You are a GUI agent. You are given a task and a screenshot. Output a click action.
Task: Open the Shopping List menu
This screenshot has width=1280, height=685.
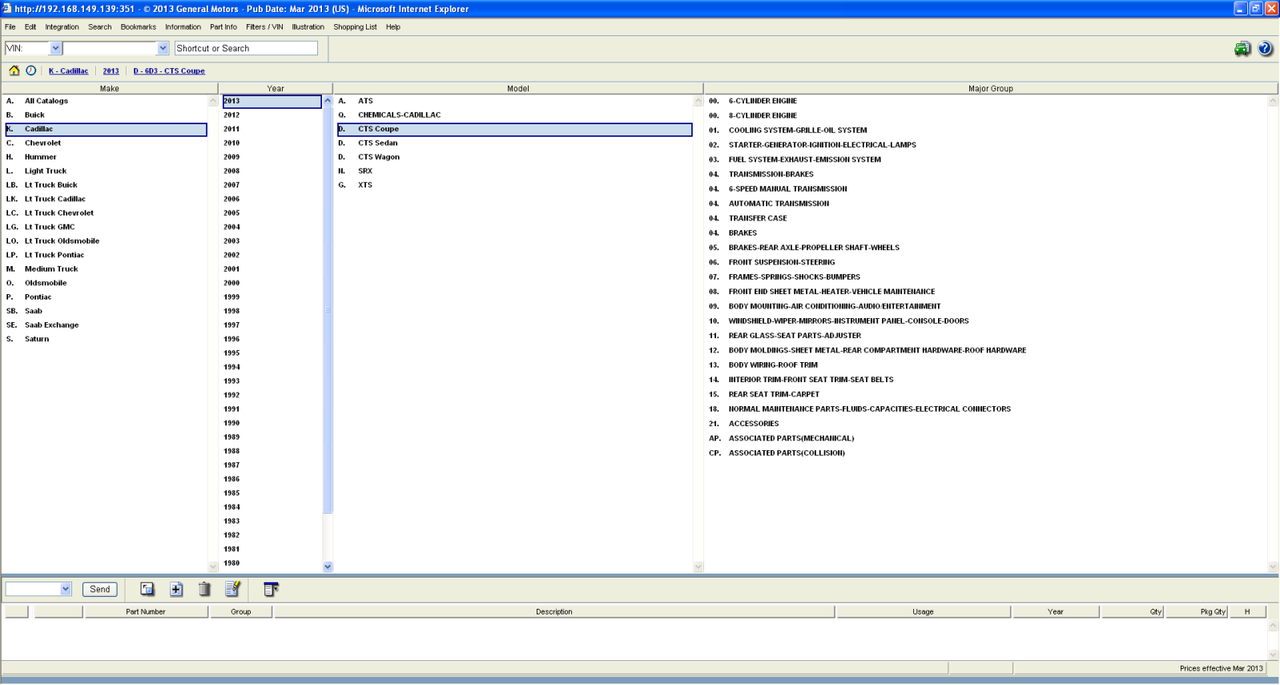pos(355,27)
